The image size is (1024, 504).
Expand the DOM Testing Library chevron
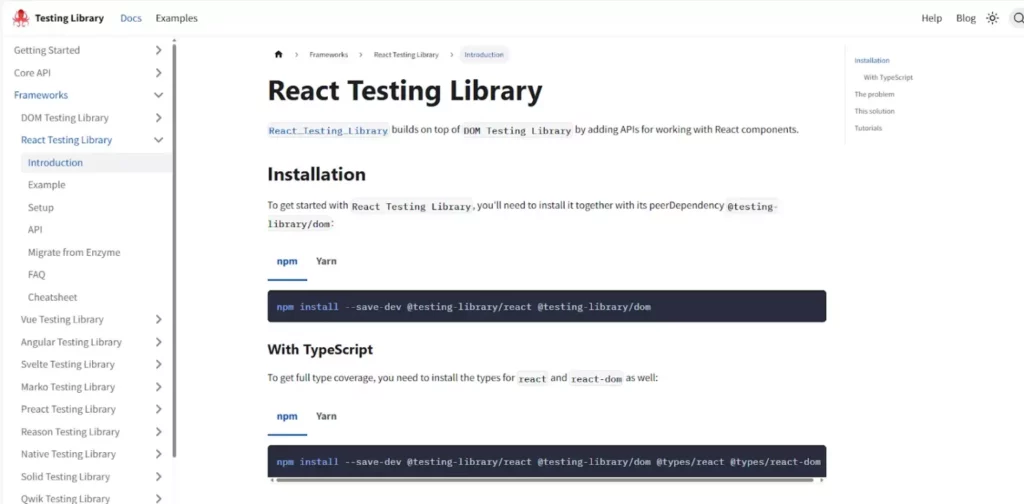click(x=159, y=118)
